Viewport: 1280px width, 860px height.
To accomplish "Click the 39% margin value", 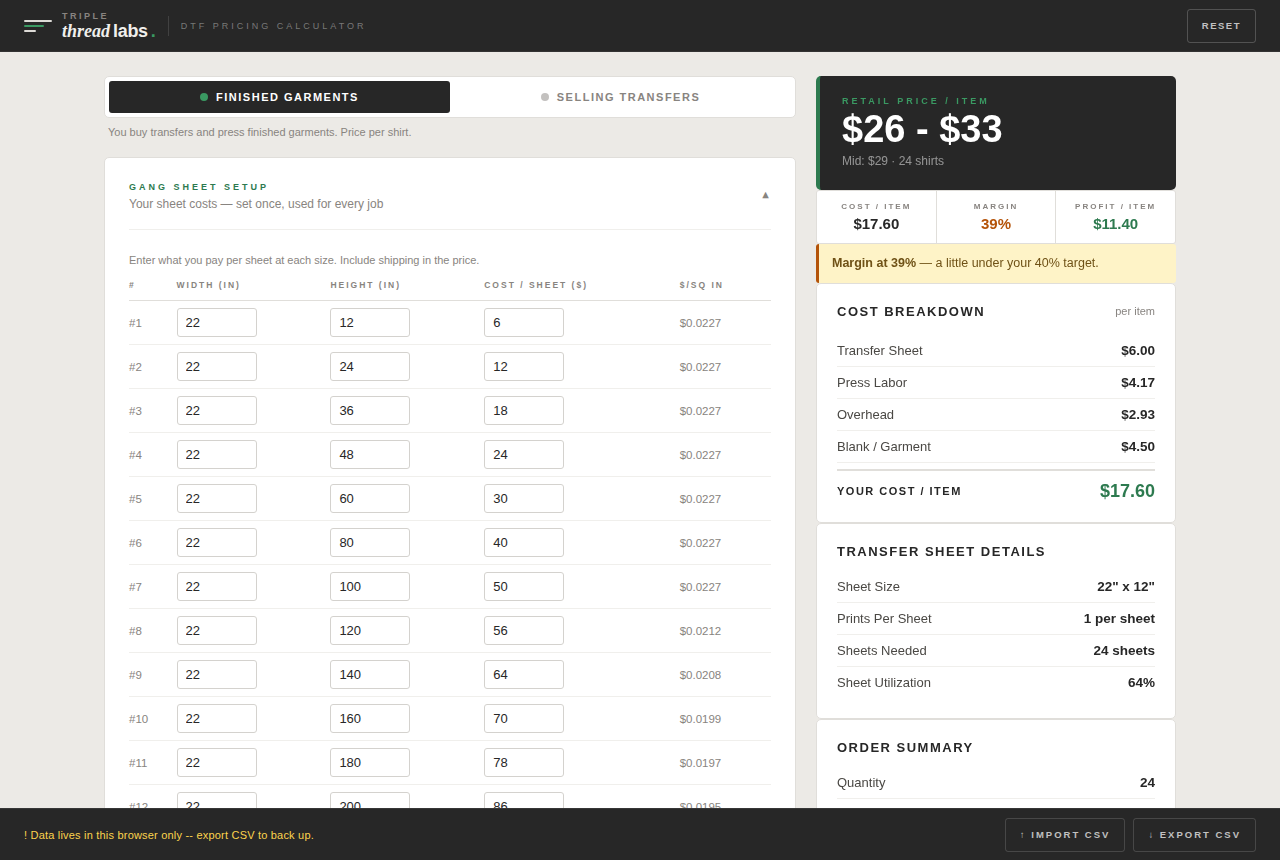I will pos(996,224).
